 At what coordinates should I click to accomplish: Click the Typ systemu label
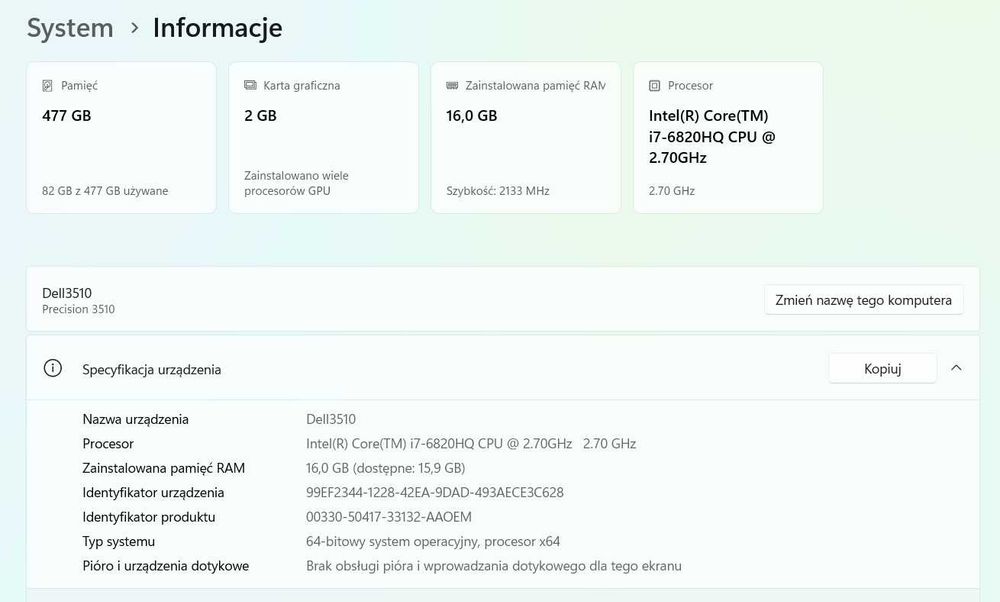click(x=119, y=542)
